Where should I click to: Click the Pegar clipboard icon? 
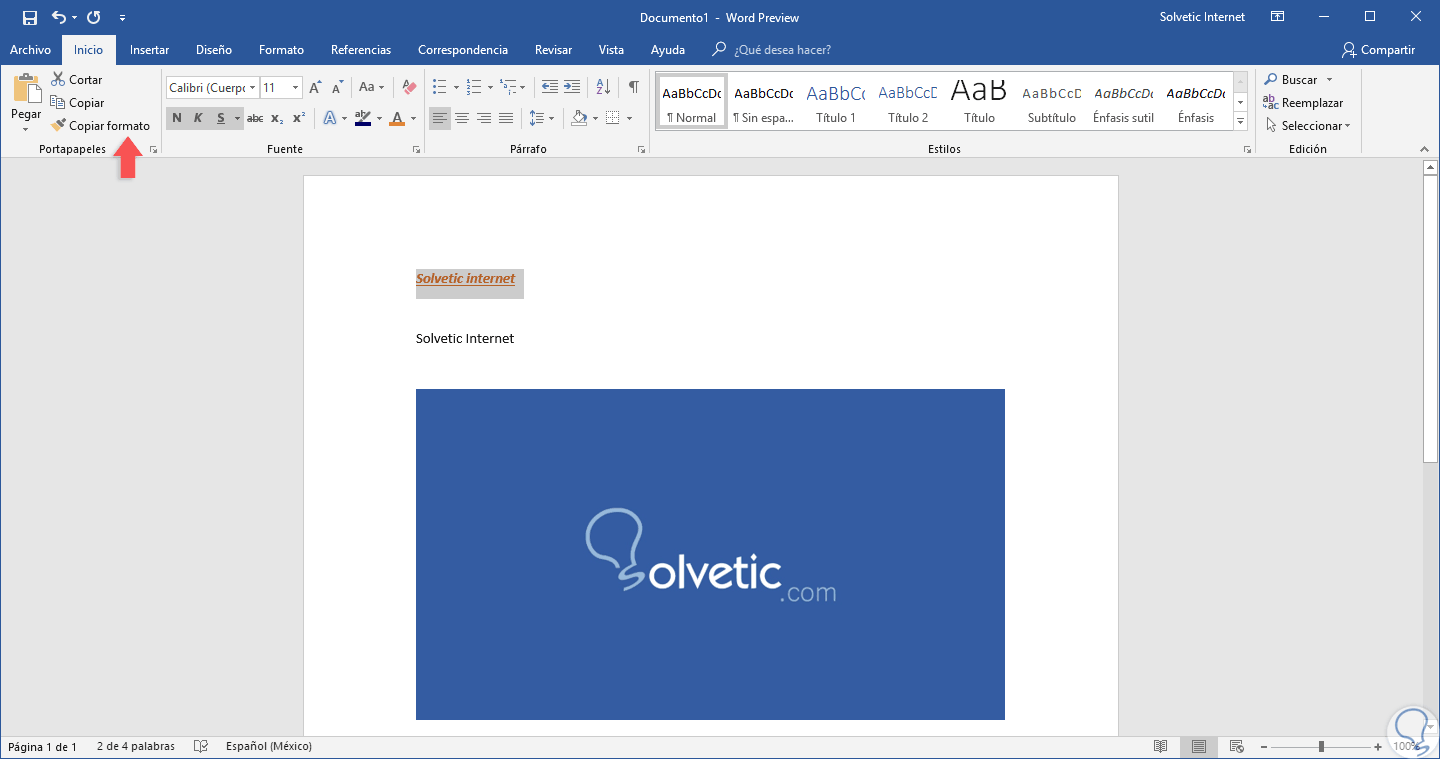[x=26, y=90]
